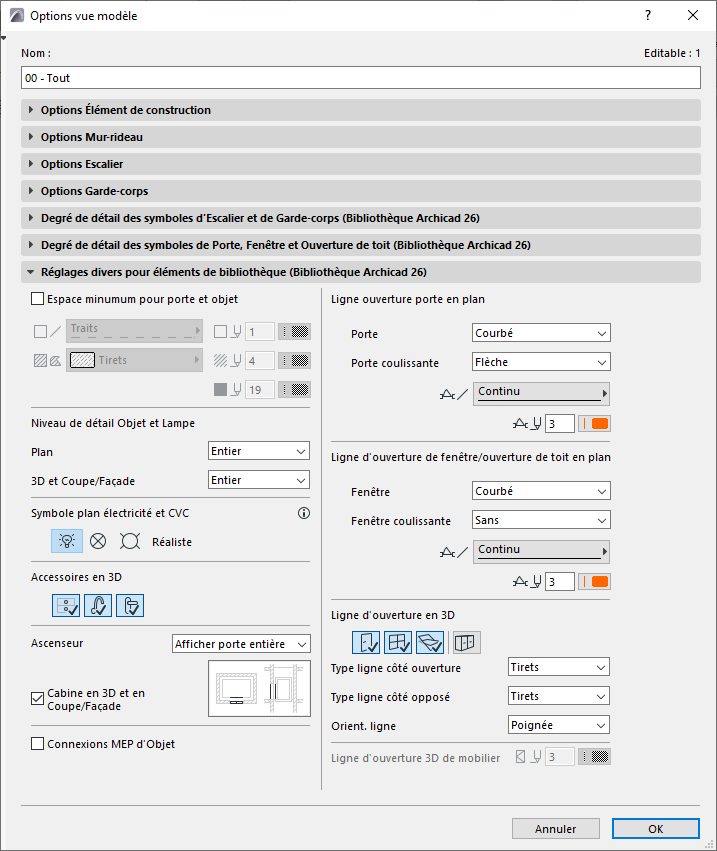717x851 pixels.
Task: Open window opening Continu line type selector
Action: click(541, 551)
